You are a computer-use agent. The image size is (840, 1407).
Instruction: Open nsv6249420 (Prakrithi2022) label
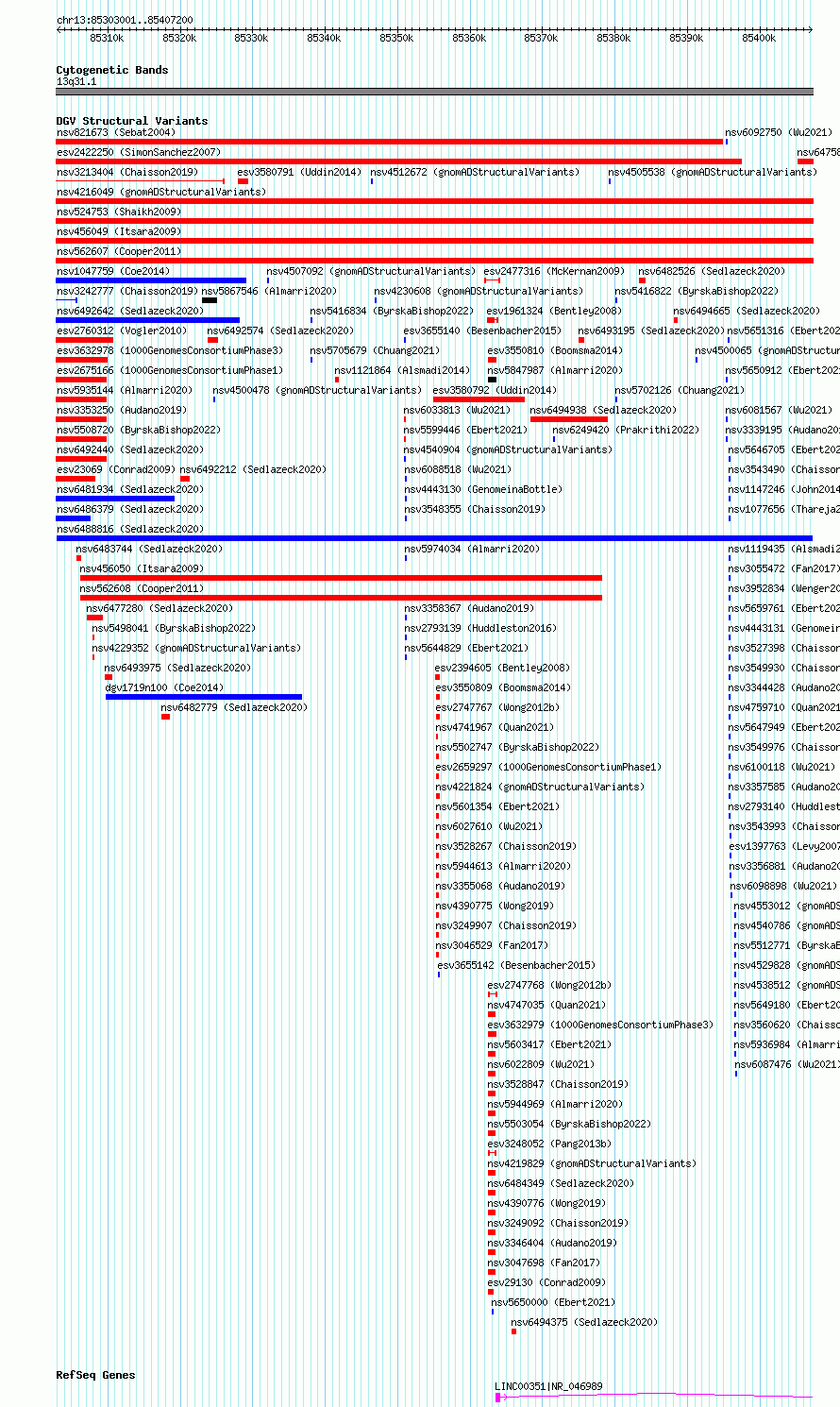626,430
